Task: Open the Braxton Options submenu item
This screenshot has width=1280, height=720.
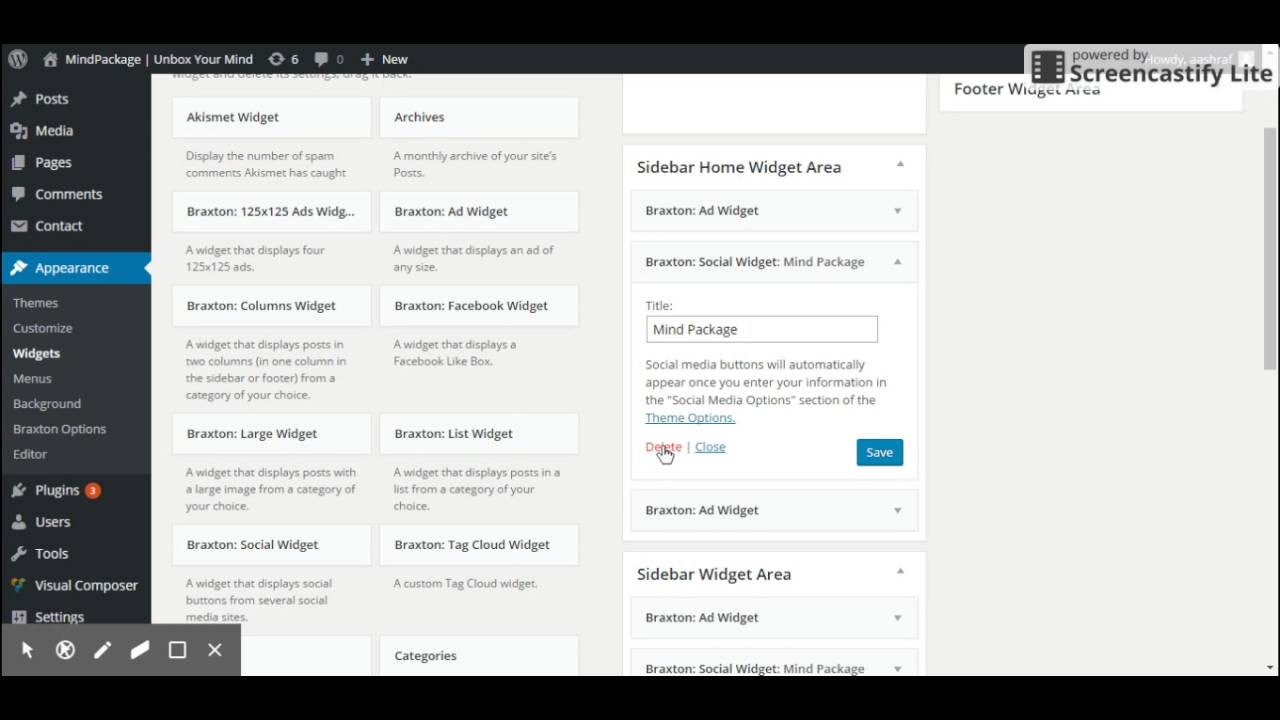Action: tap(59, 429)
